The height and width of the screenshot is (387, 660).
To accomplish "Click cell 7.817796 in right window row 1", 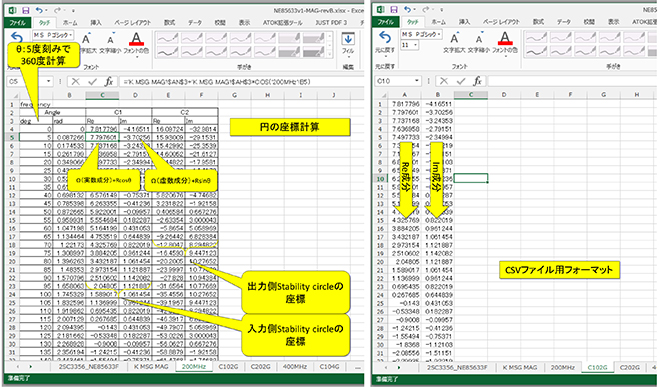I will coord(405,104).
